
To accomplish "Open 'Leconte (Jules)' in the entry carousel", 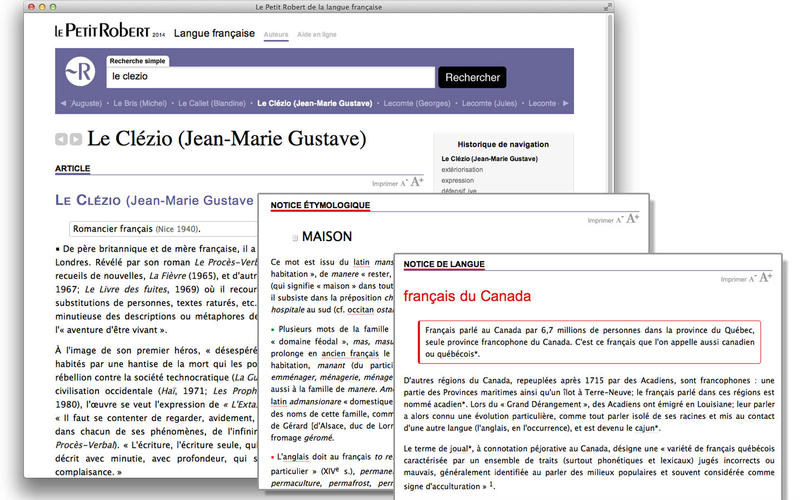I will pyautogui.click(x=489, y=103).
